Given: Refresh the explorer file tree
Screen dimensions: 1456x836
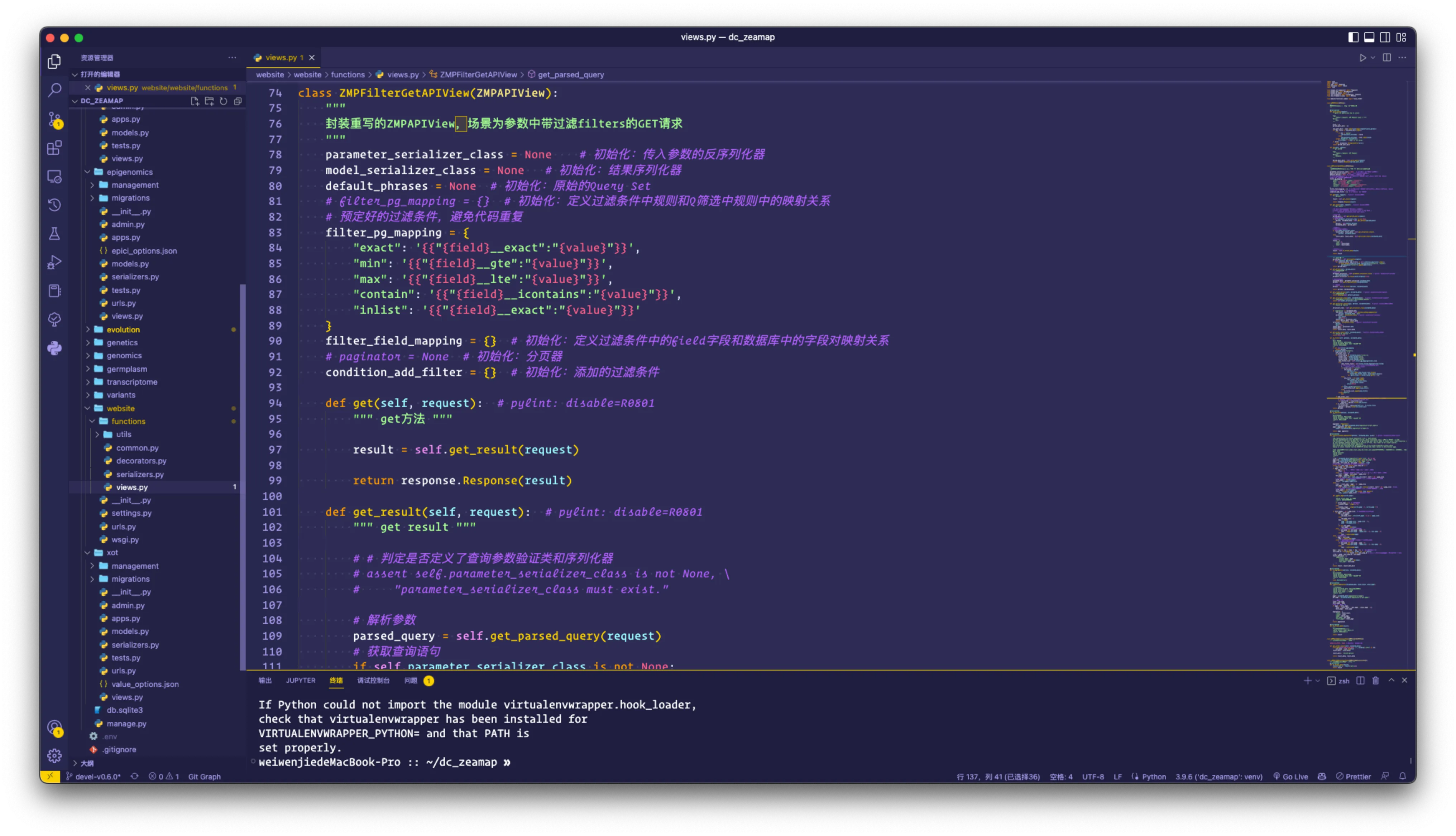Looking at the screenshot, I should (223, 101).
